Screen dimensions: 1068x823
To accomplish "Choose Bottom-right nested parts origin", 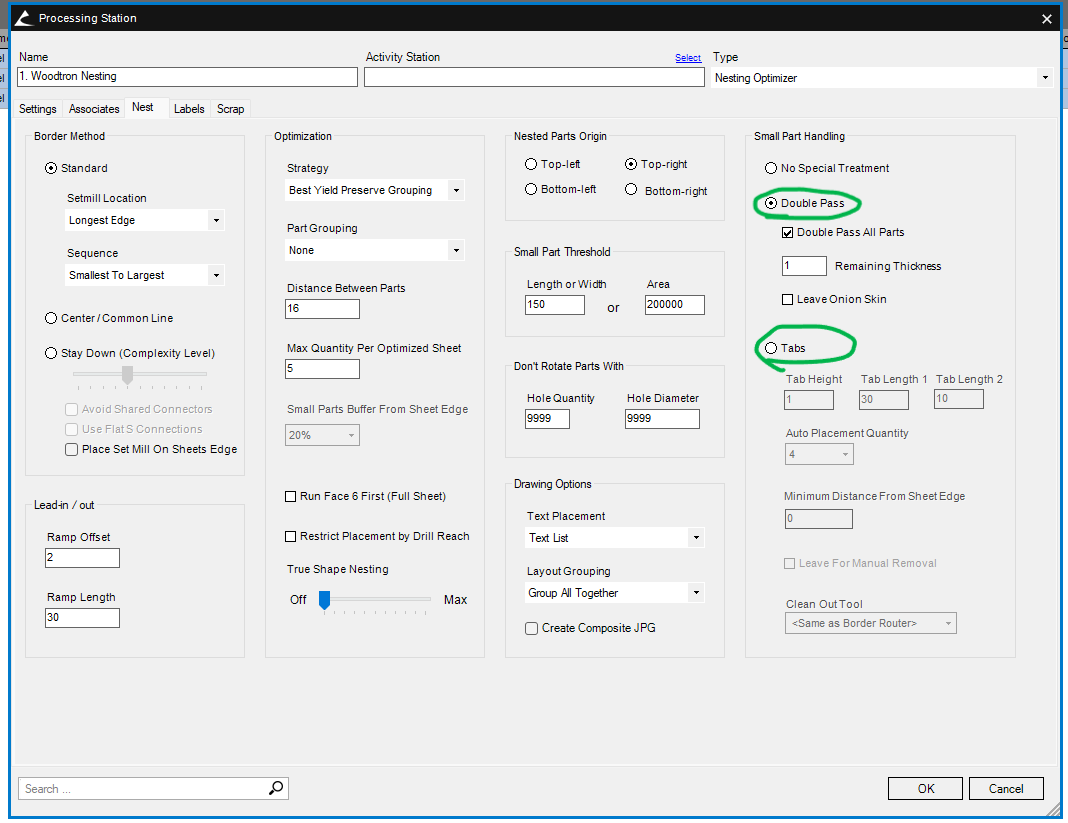I will coord(631,189).
